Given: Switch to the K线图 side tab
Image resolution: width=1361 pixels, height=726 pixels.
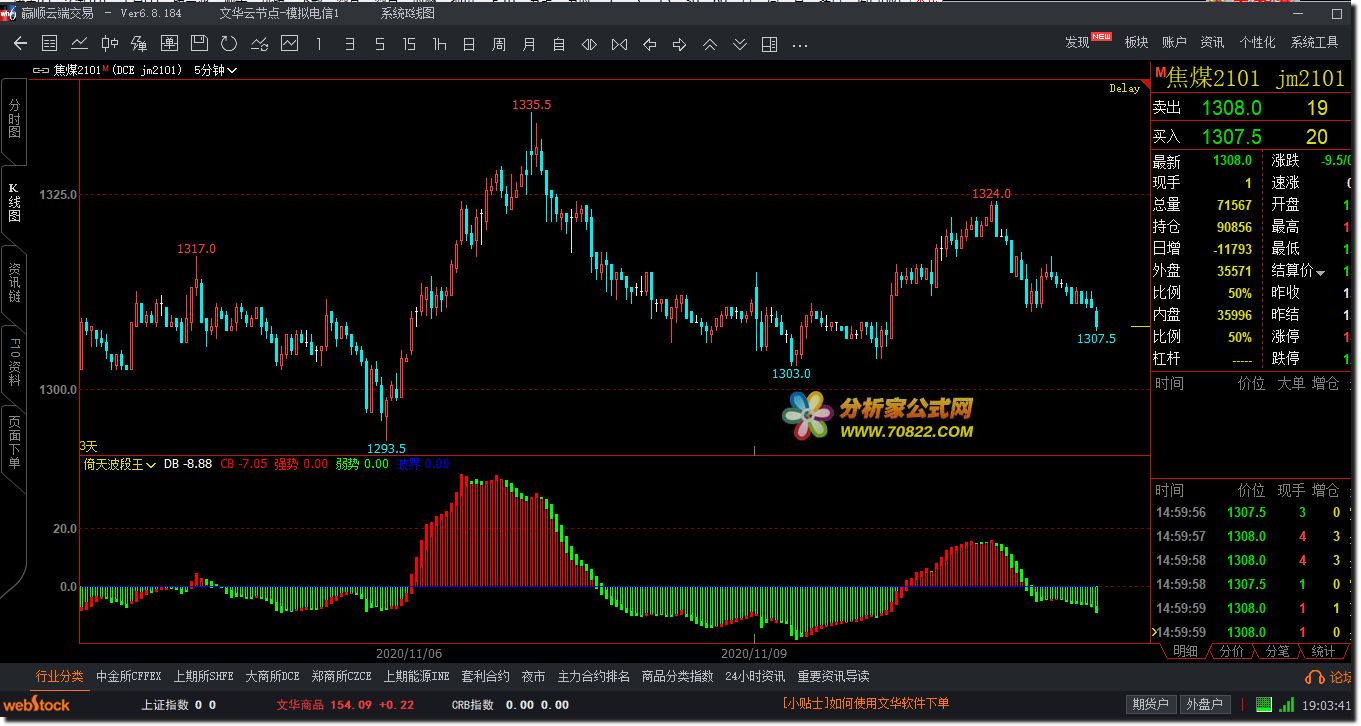Looking at the screenshot, I should (x=13, y=203).
